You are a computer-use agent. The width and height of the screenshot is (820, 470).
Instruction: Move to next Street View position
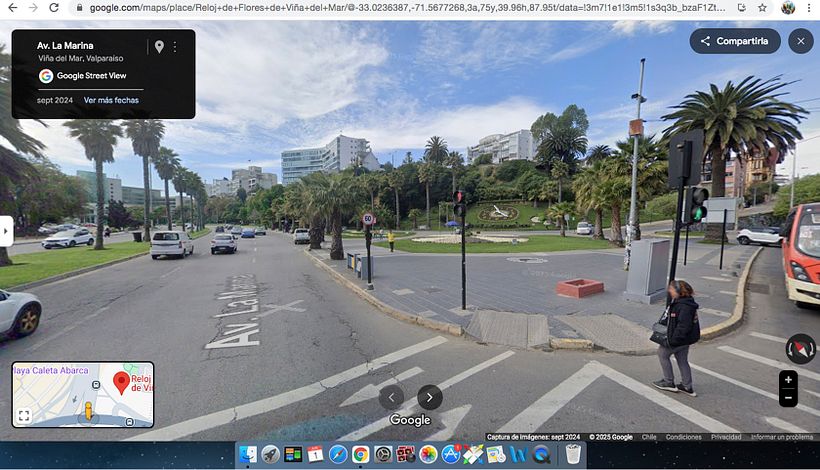(x=430, y=398)
